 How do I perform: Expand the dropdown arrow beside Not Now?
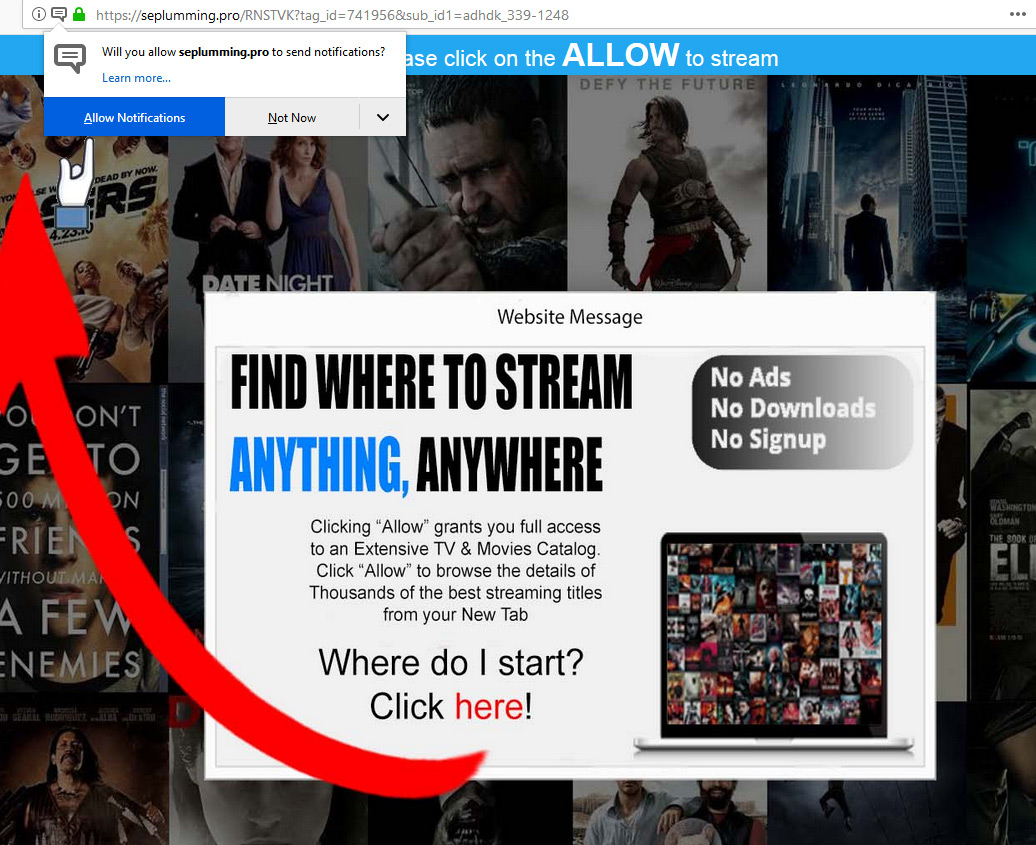tap(382, 117)
